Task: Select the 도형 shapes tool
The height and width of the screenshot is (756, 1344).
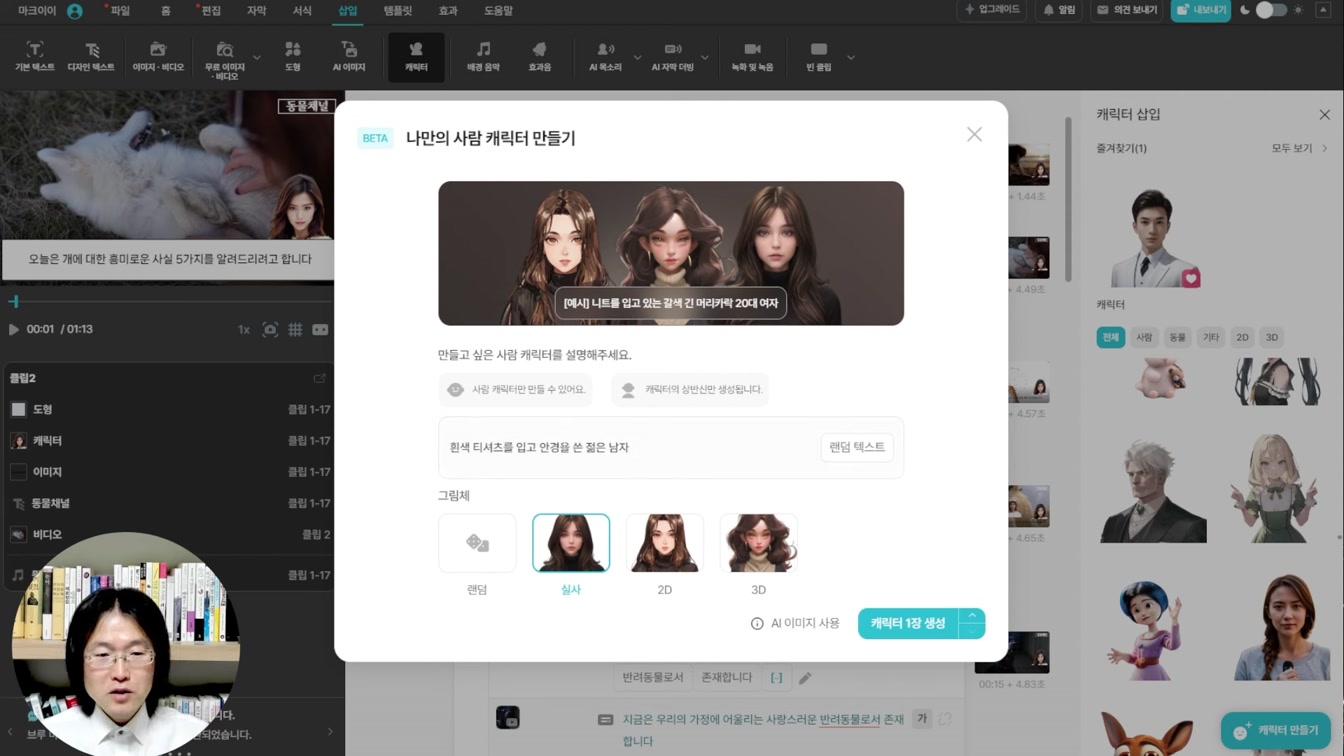Action: point(292,57)
